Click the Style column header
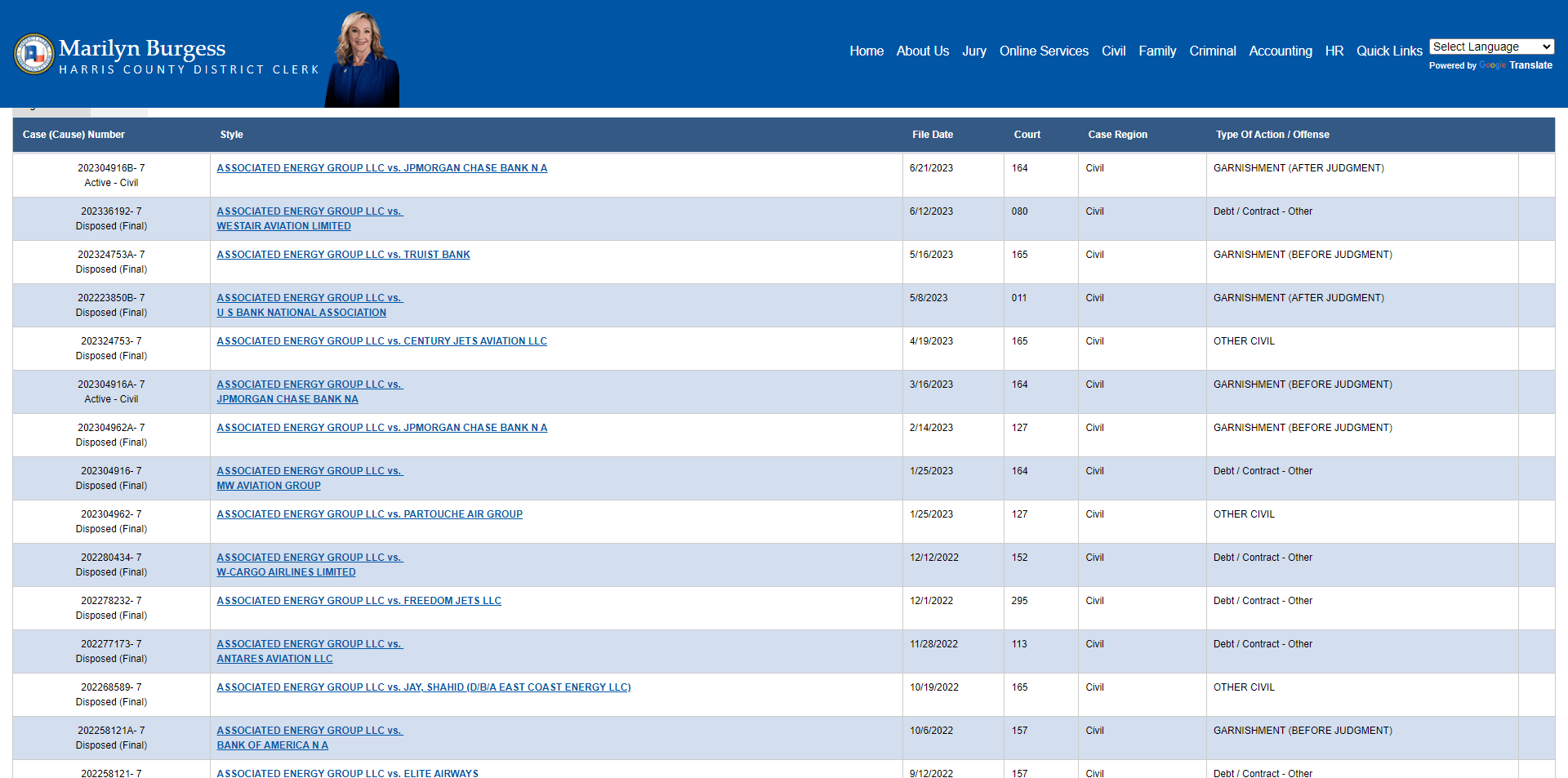The height and width of the screenshot is (778, 1568). [x=232, y=135]
